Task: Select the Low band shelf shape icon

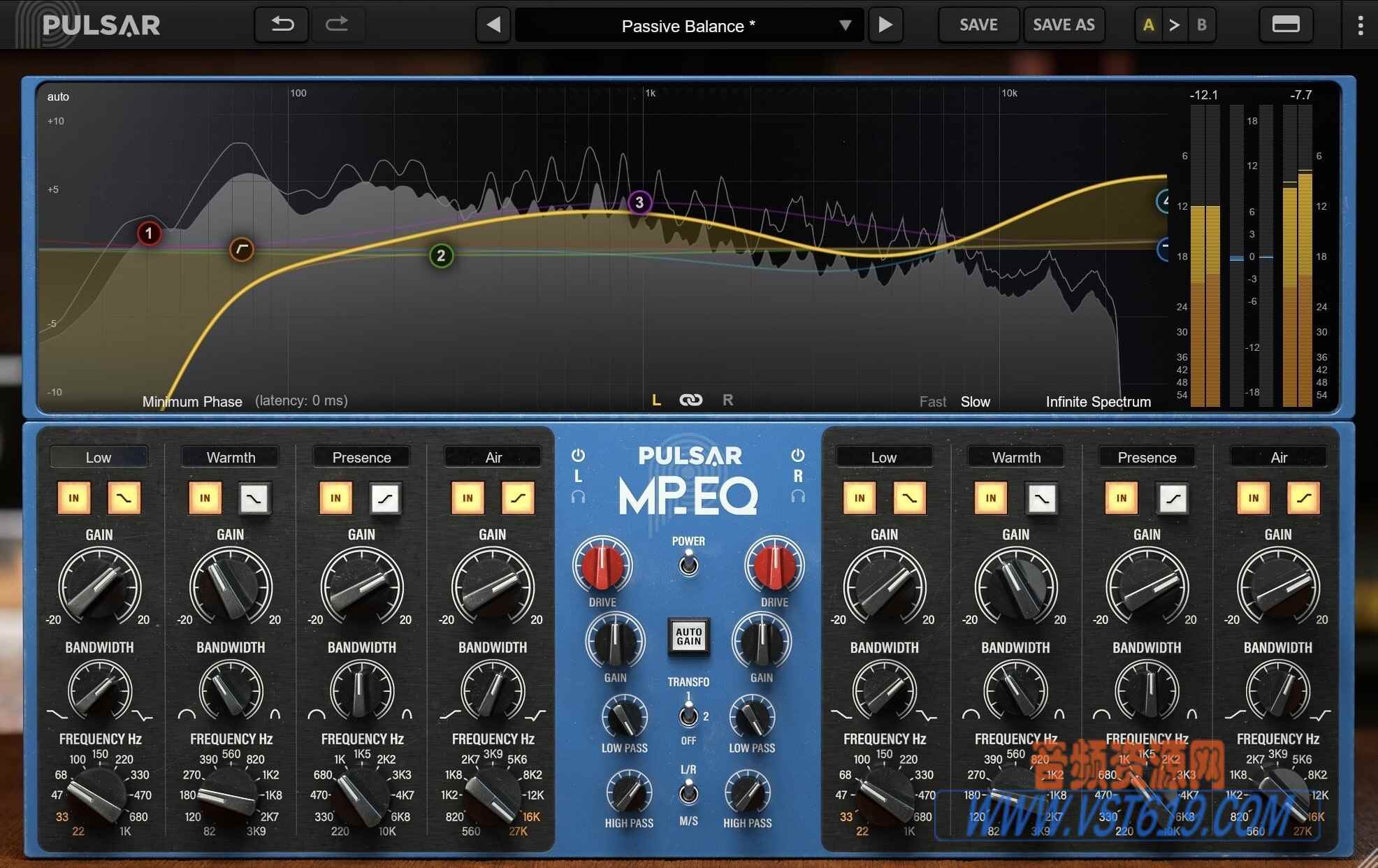Action: coord(124,498)
